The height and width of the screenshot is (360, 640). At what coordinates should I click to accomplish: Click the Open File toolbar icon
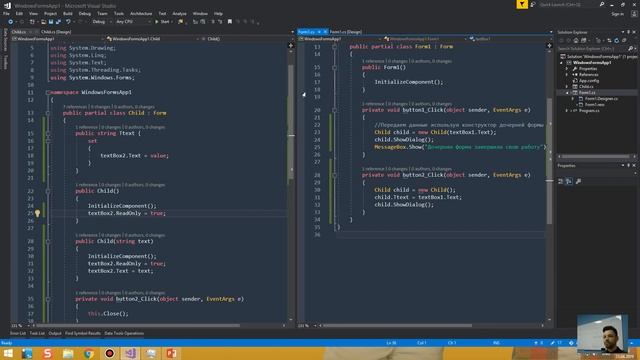43,22
